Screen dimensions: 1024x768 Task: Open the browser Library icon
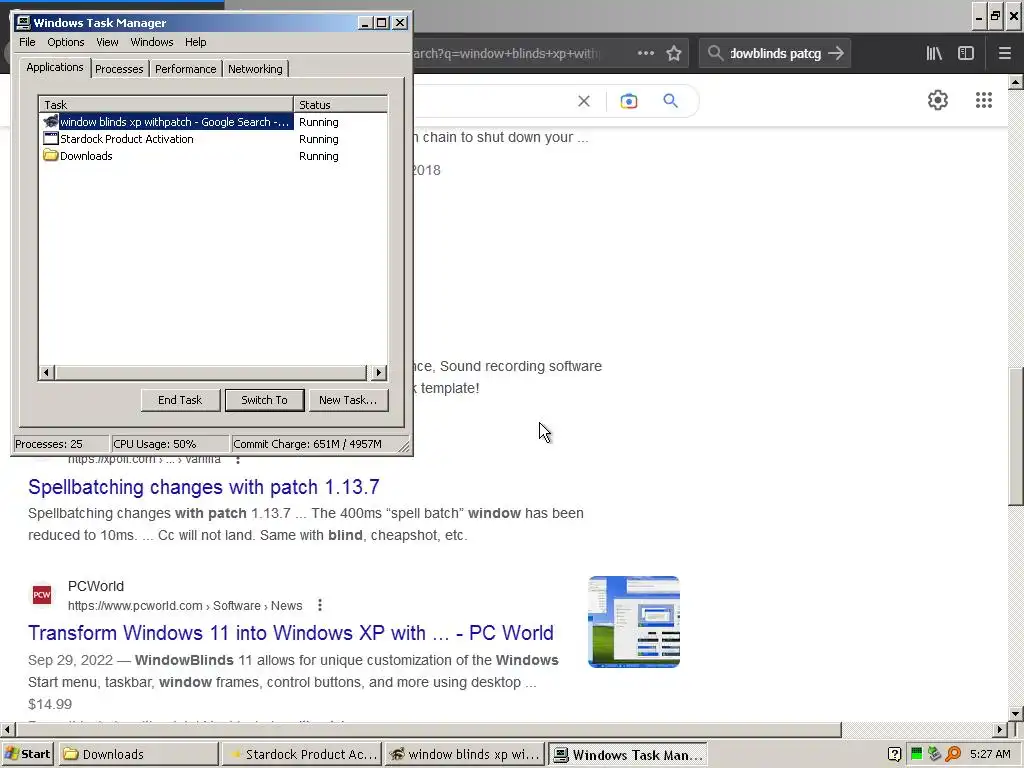[934, 54]
